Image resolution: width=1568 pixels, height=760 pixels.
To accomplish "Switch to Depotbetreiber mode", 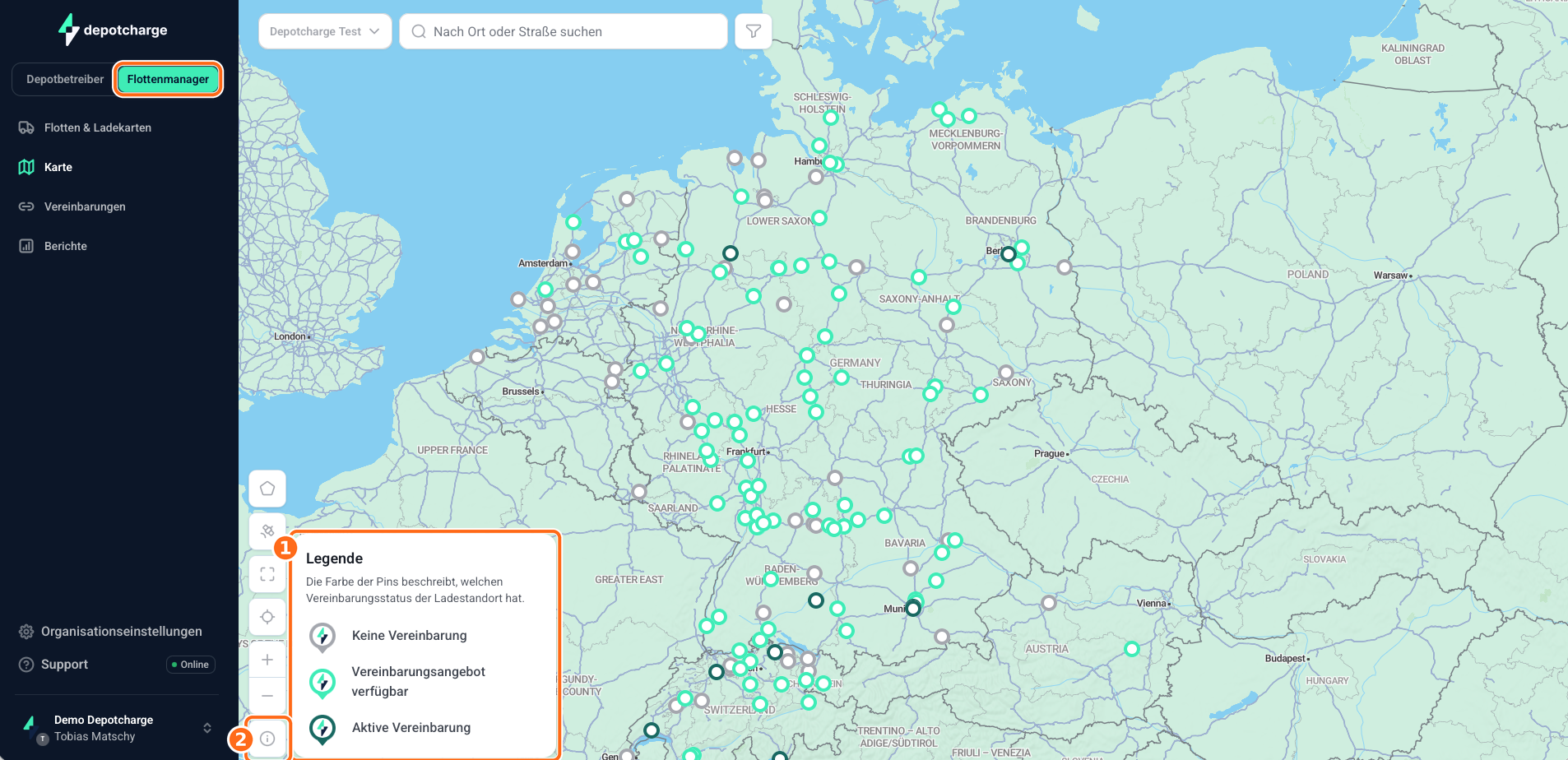I will [x=65, y=79].
